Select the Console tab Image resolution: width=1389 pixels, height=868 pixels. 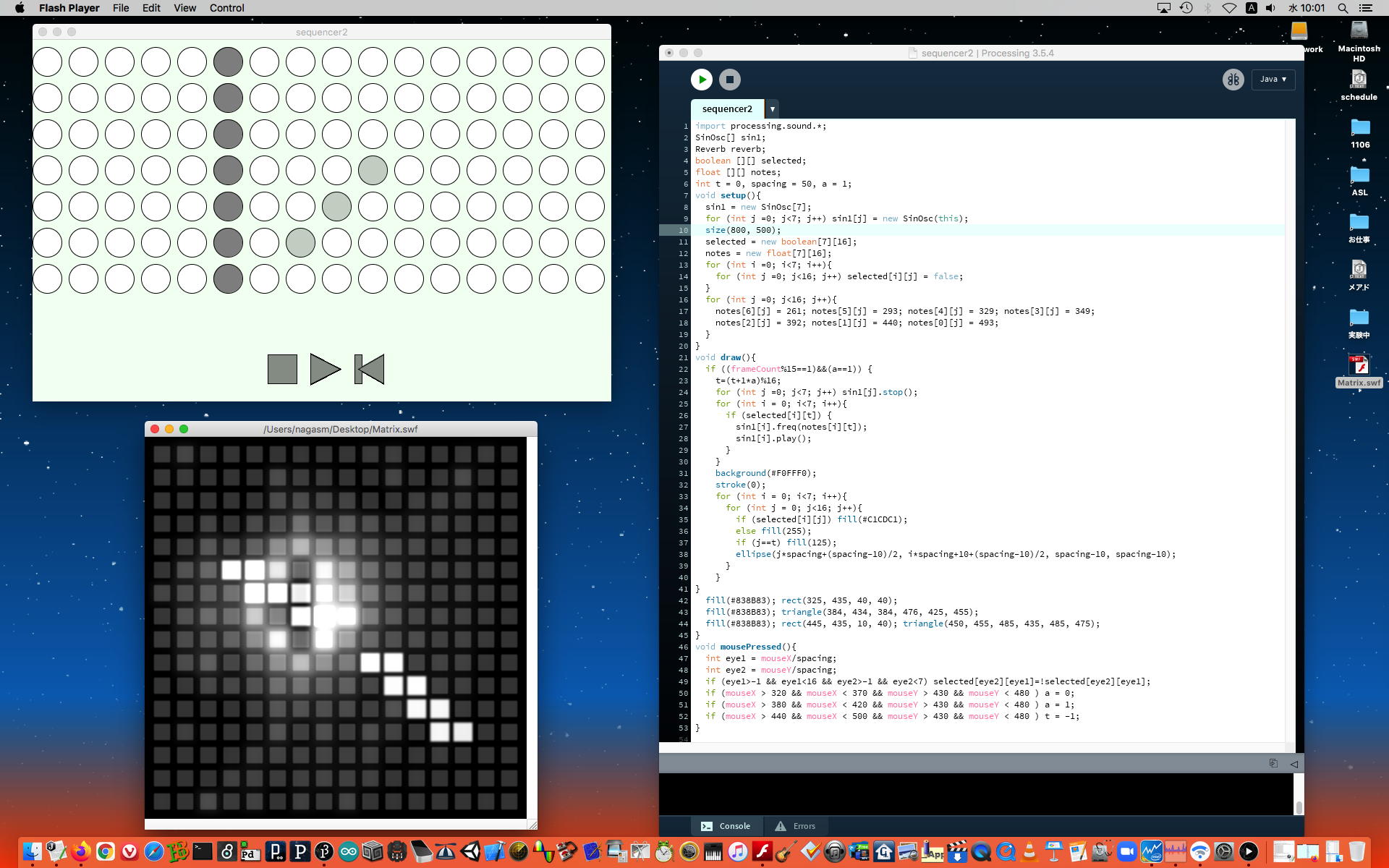tap(726, 826)
